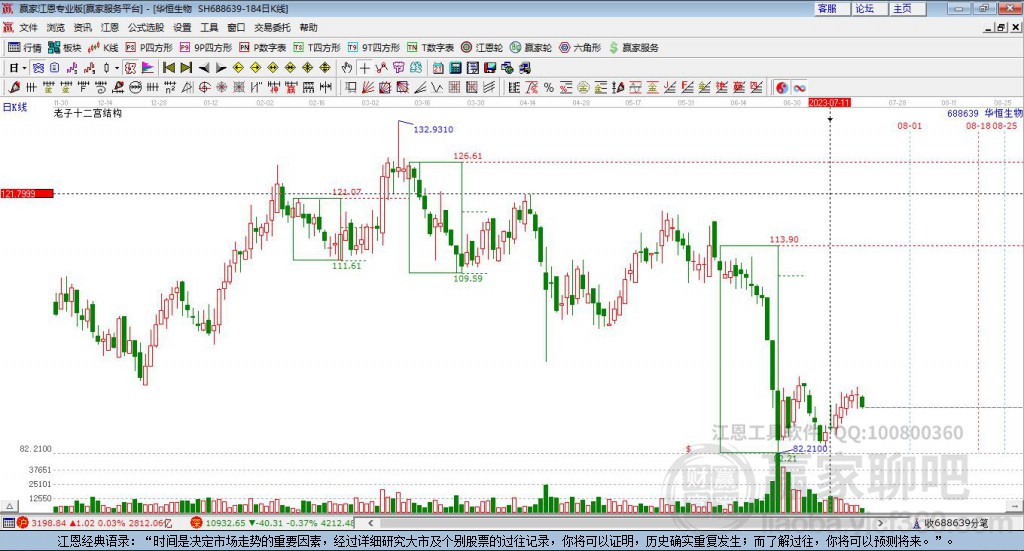Step chart left with black arrow
Image resolution: width=1024 pixels, height=551 pixels.
click(204, 68)
